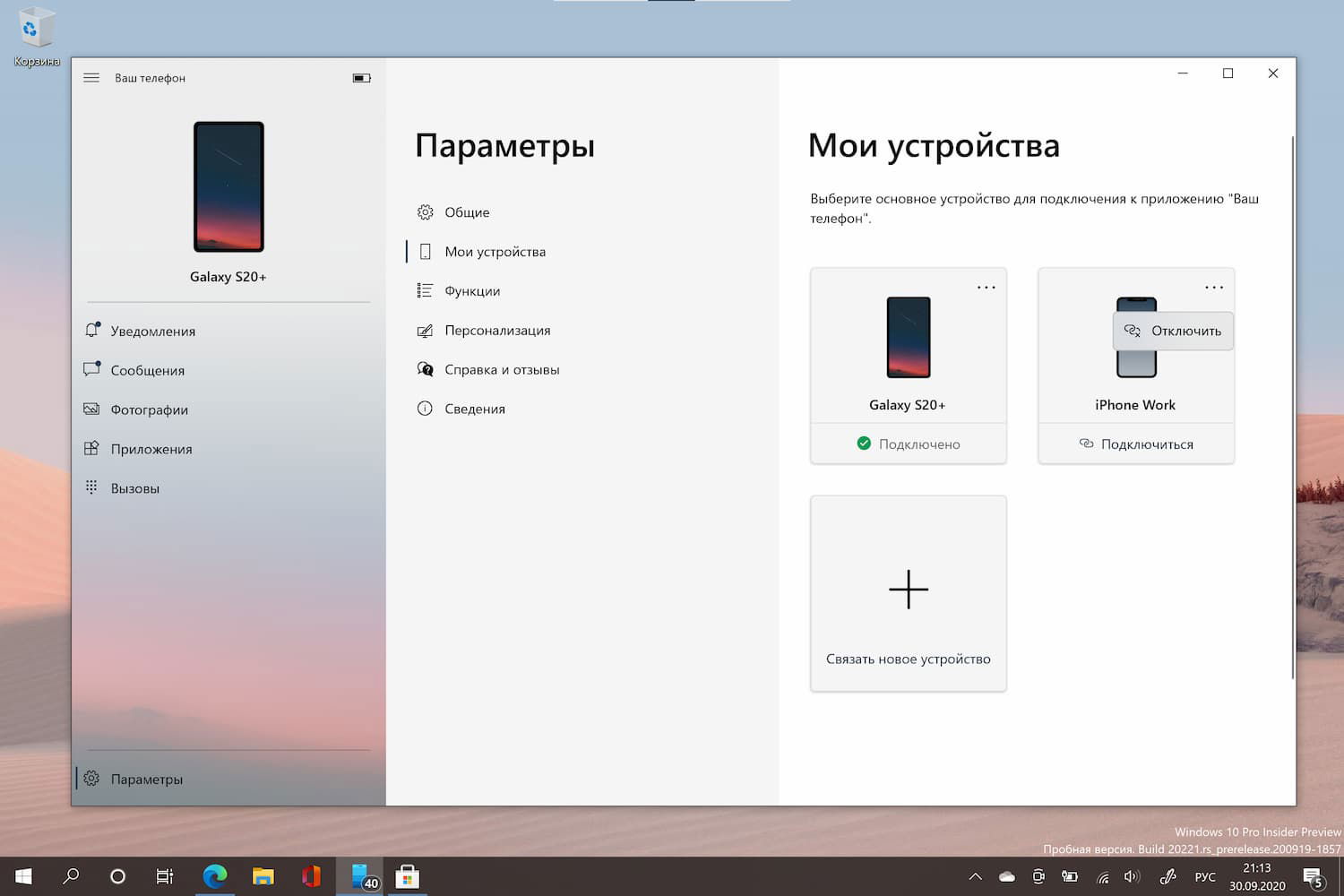
Task: Click Связать новое устройство card
Action: coord(909,593)
